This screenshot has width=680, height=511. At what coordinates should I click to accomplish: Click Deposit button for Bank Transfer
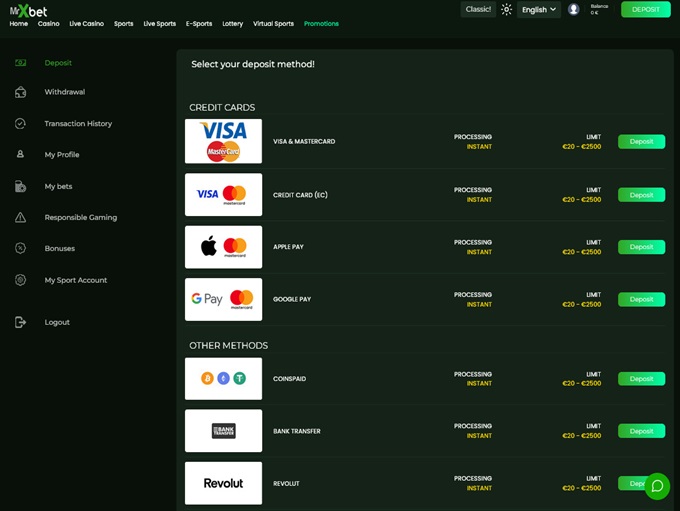(641, 431)
